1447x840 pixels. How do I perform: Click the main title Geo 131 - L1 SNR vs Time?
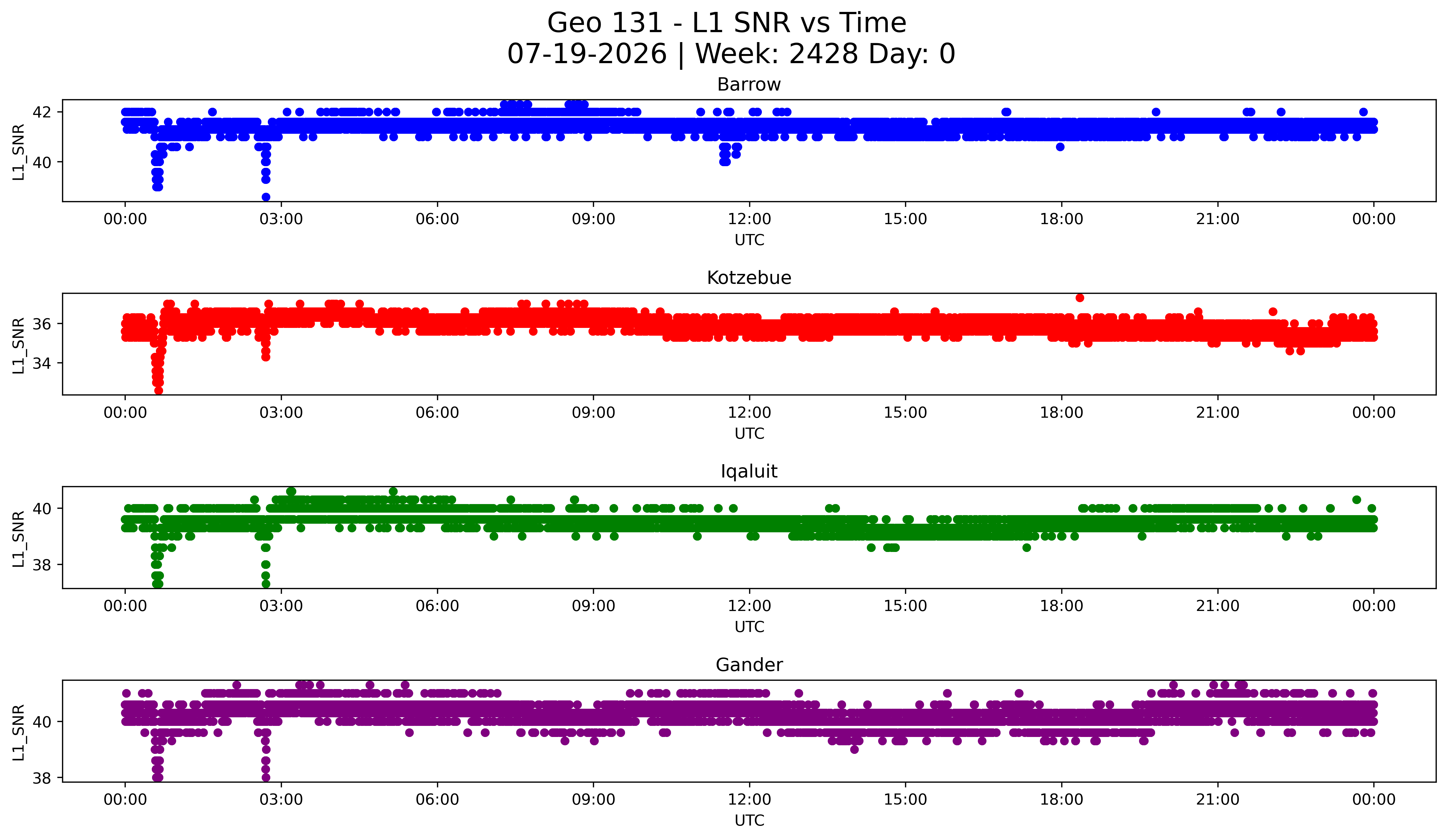[726, 23]
